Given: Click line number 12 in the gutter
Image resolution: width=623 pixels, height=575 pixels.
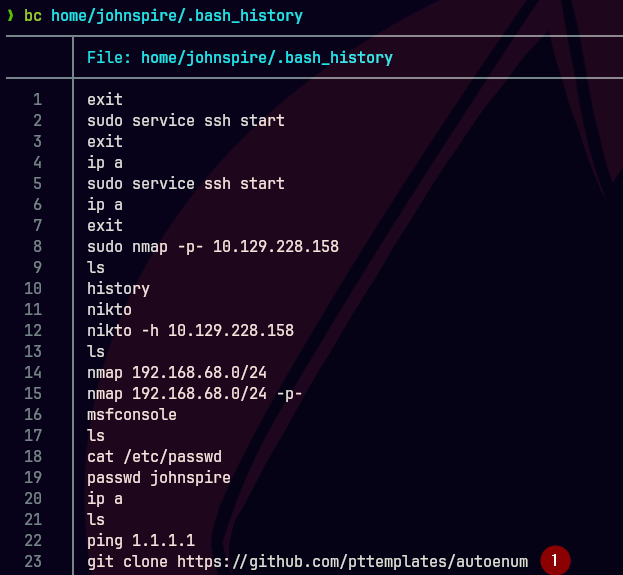Looking at the screenshot, I should coord(33,331).
